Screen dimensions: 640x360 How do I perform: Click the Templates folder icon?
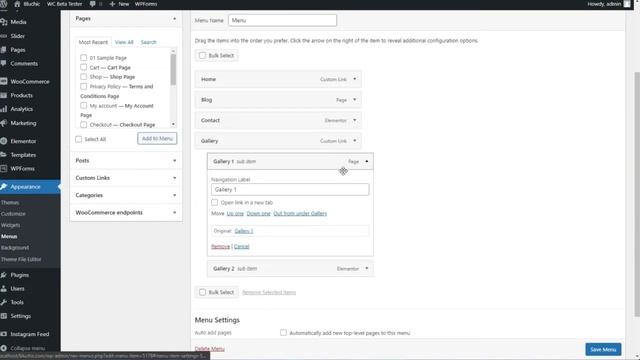(4, 155)
